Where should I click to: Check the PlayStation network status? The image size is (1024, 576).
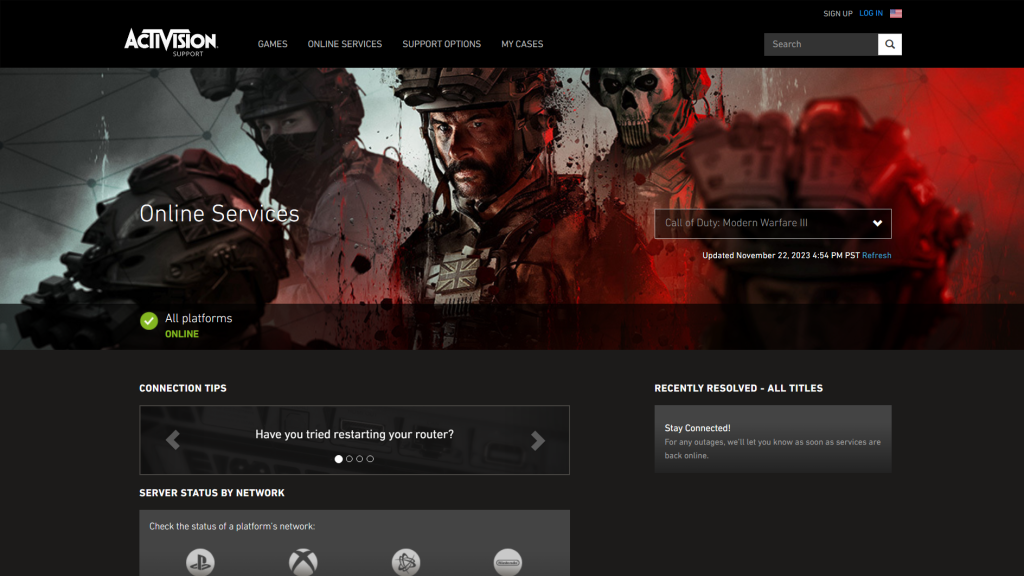click(199, 562)
